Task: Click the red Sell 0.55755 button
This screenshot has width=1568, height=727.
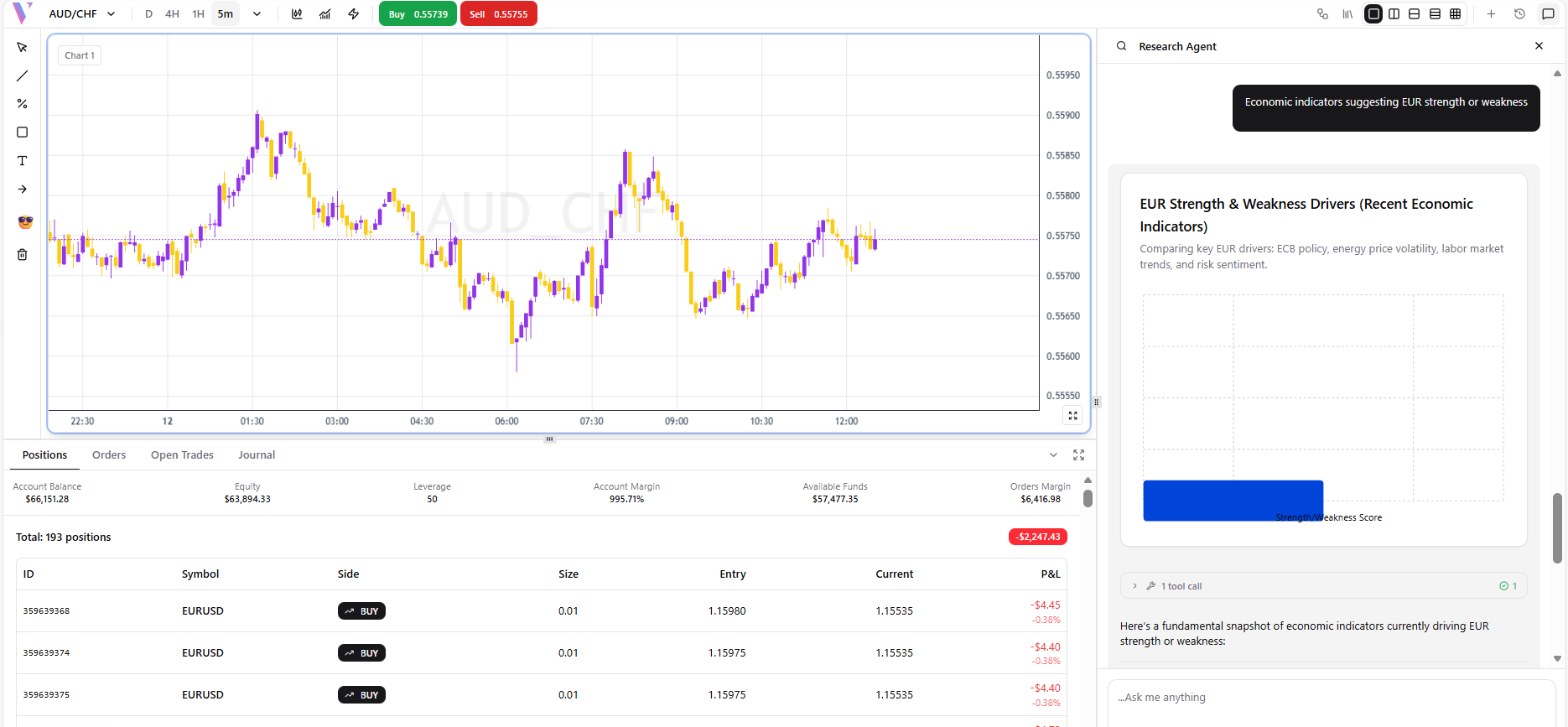Action: [498, 14]
